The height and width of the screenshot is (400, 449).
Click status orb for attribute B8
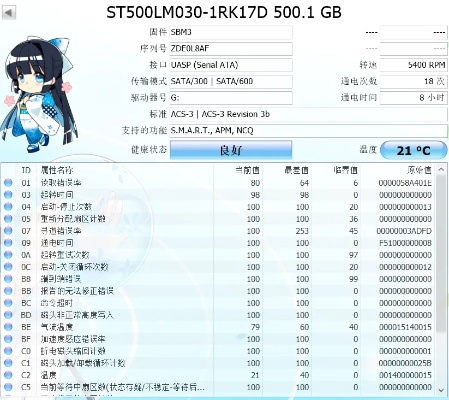pos(8,279)
